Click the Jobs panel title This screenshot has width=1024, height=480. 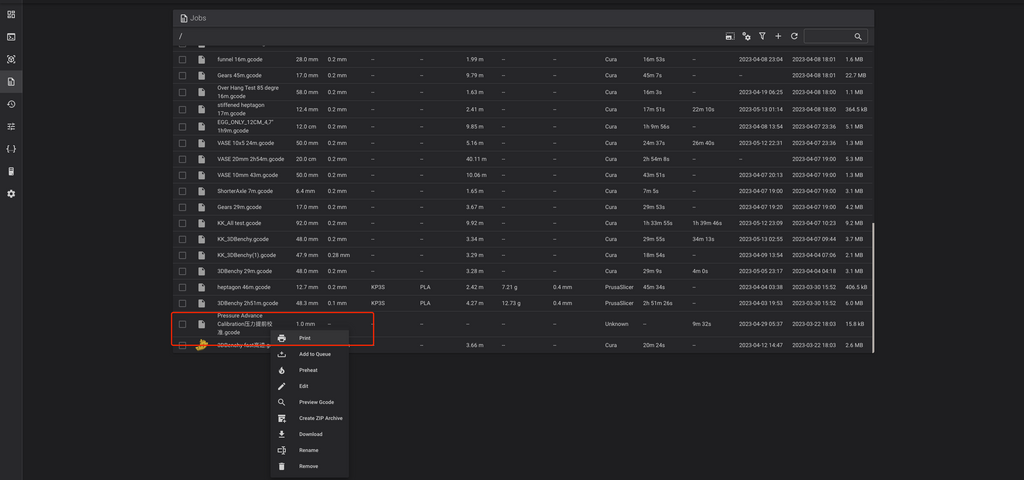(198, 18)
